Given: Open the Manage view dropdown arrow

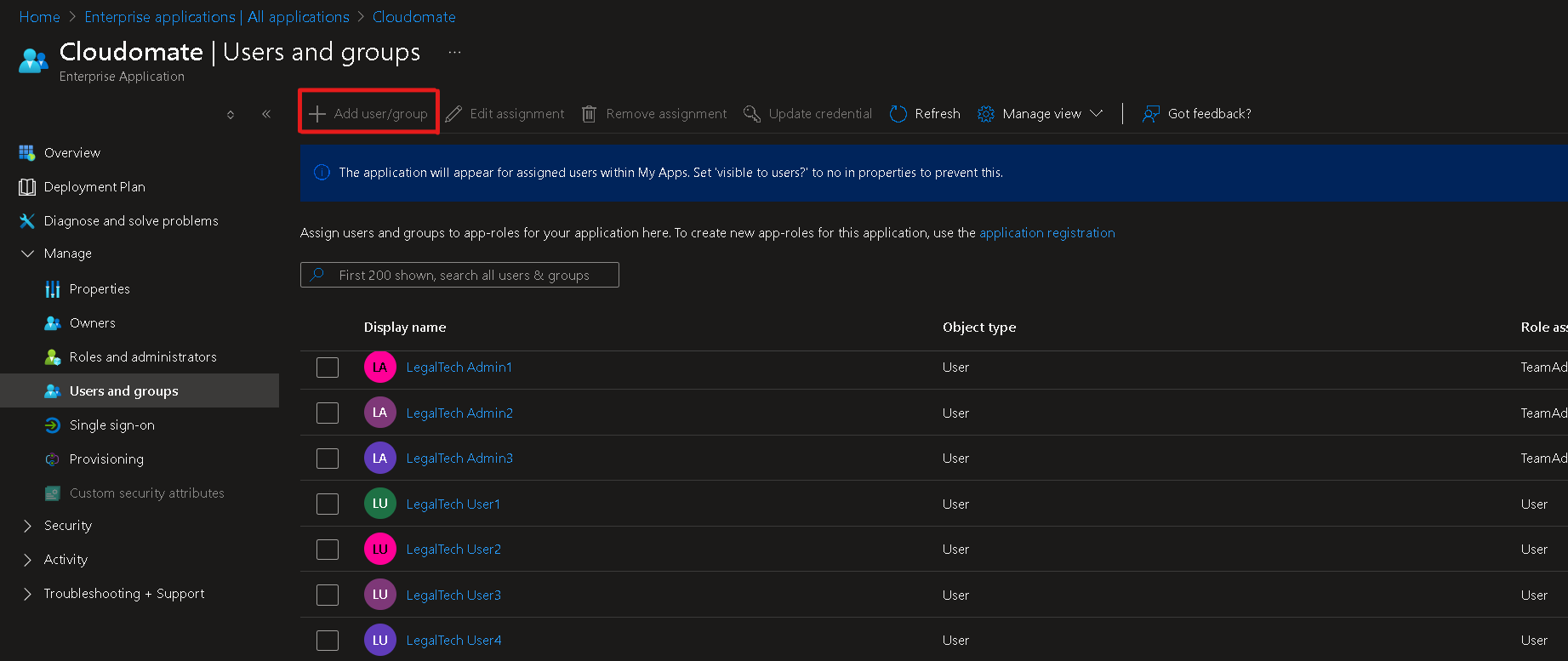Looking at the screenshot, I should pos(1097,114).
